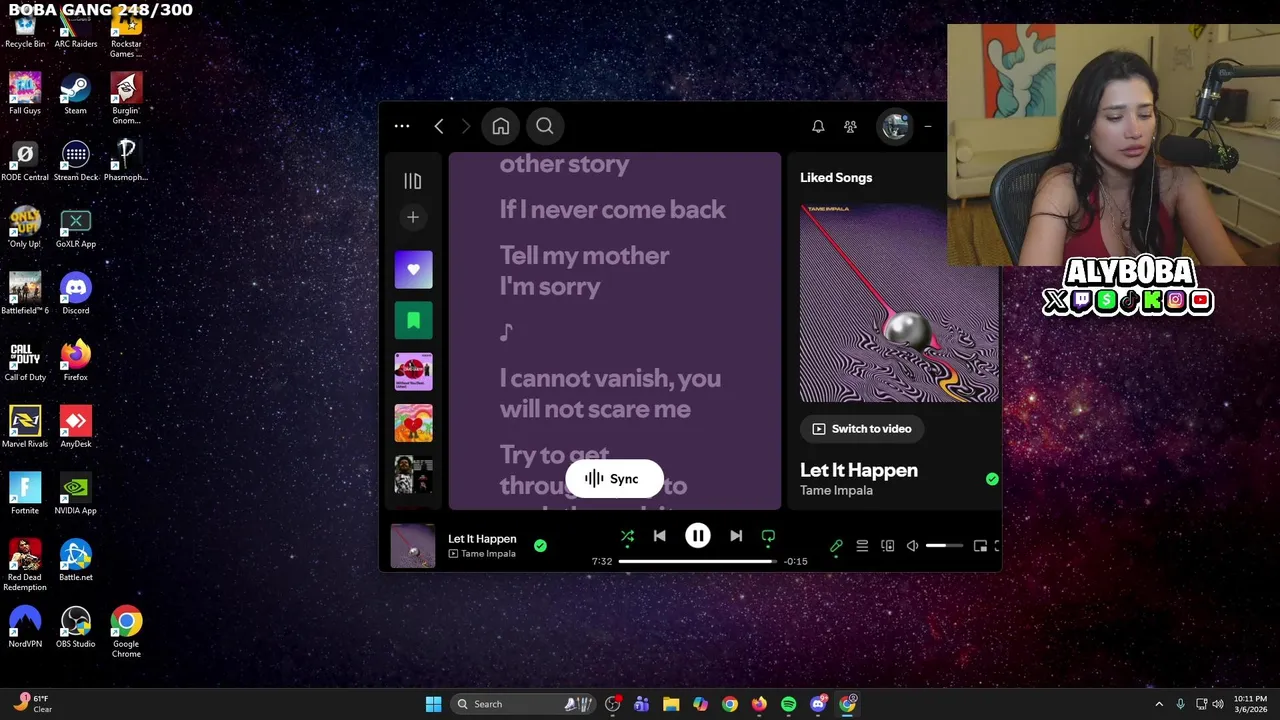Open Tame Impala artist in Now Playing panel
Viewport: 1280px width, 720px height.
pyautogui.click(x=836, y=491)
